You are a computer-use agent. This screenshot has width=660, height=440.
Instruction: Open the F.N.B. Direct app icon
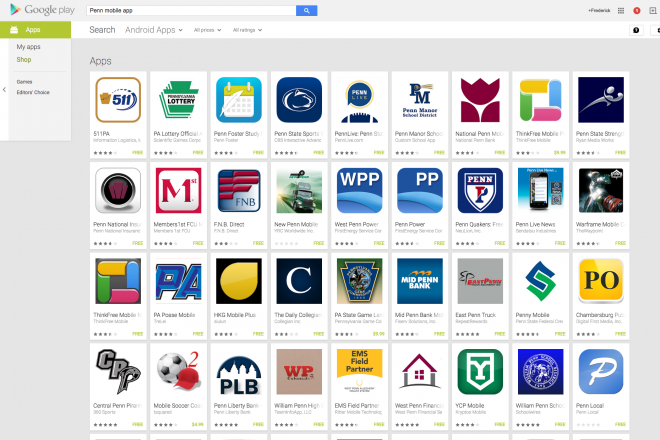tap(239, 190)
